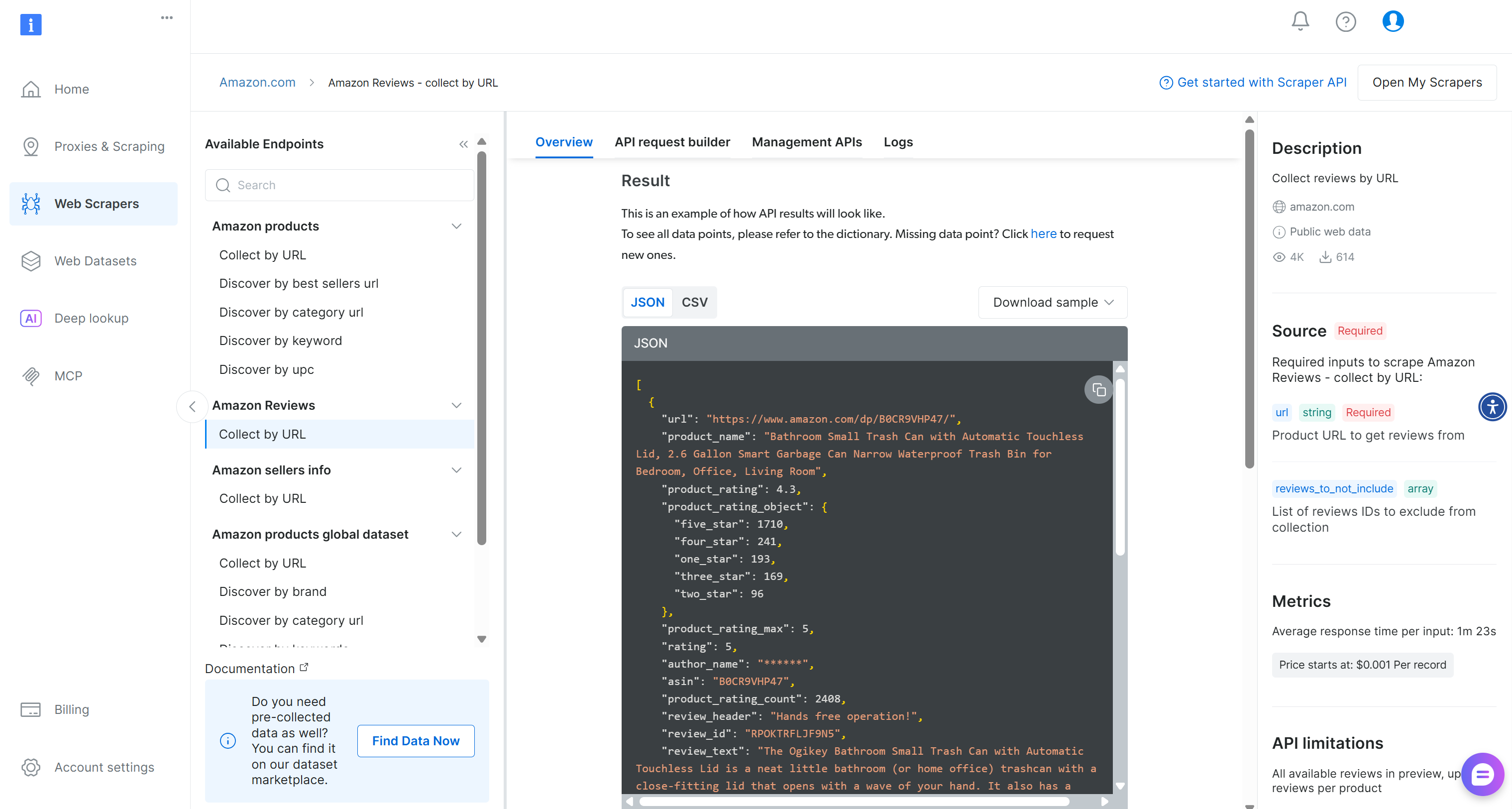Image resolution: width=1512 pixels, height=809 pixels.
Task: Copy the JSON sample with the copy icon
Action: pyautogui.click(x=1098, y=390)
